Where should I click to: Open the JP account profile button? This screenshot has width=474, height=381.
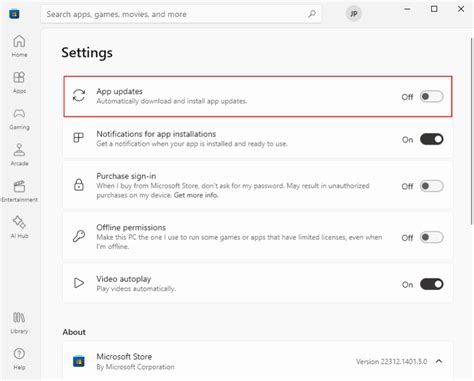[x=354, y=14]
